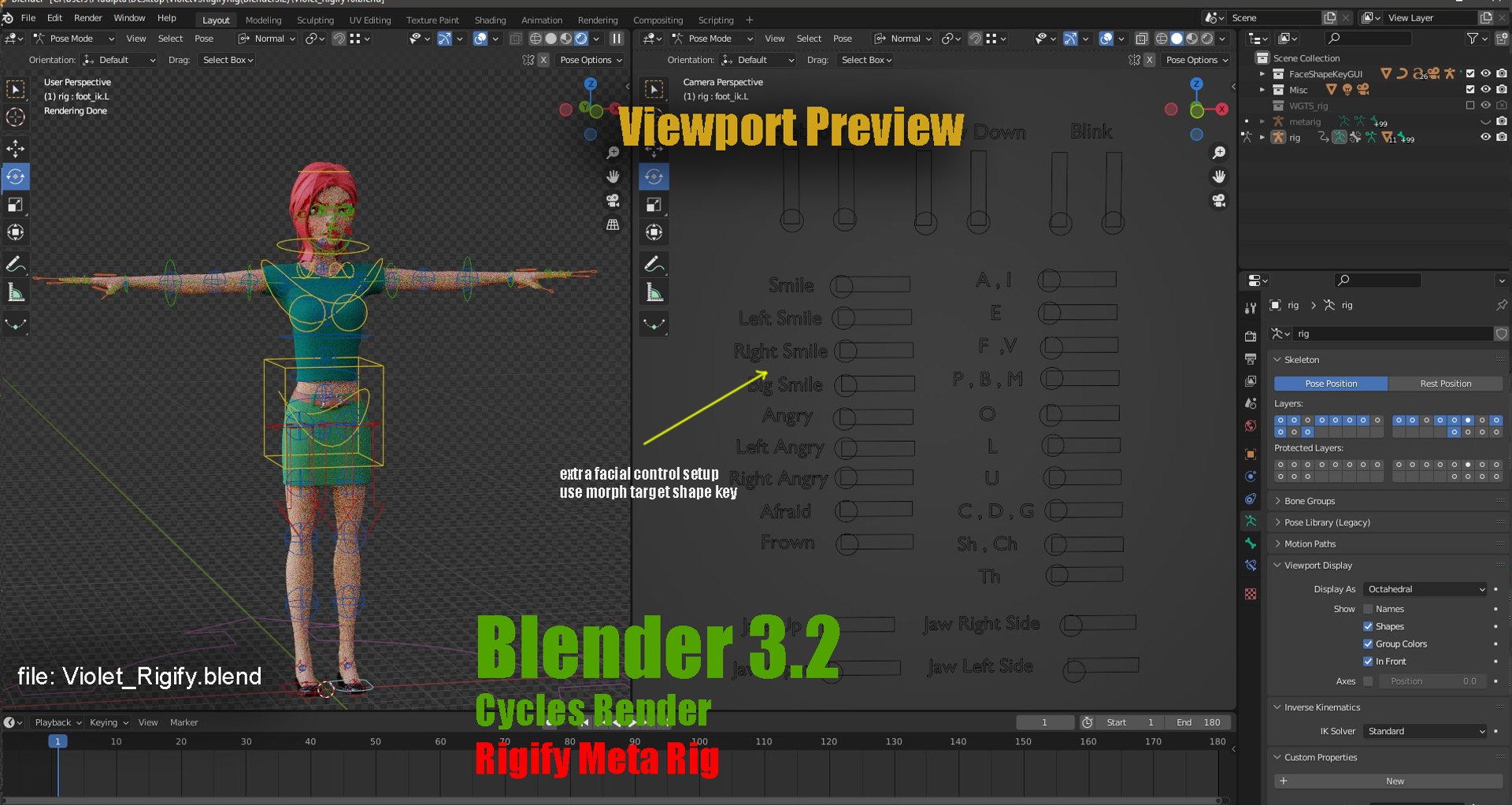Viewport: 1512px width, 805px height.
Task: Select the Move tool in left viewport
Action: [x=16, y=148]
